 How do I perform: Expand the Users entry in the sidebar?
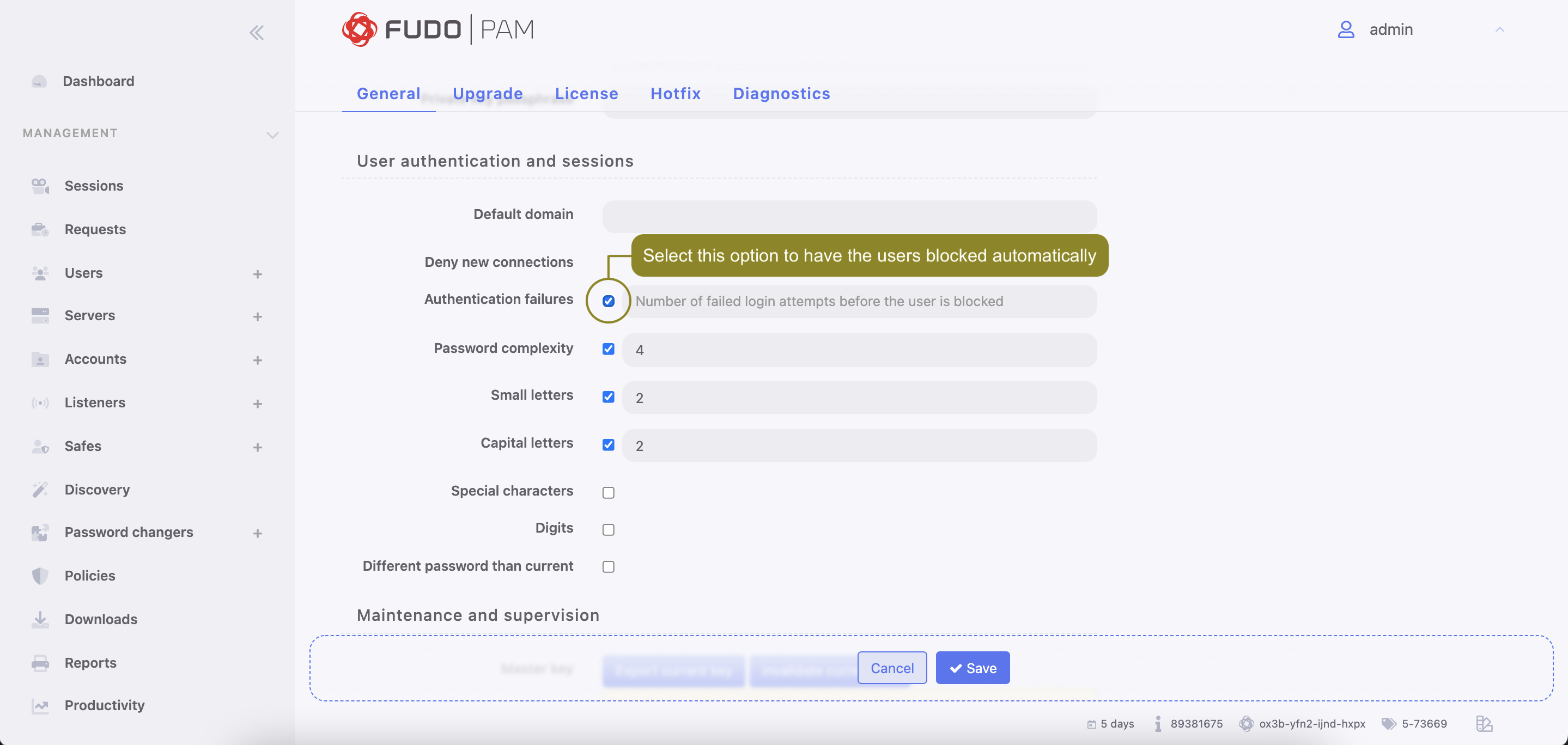pos(258,274)
